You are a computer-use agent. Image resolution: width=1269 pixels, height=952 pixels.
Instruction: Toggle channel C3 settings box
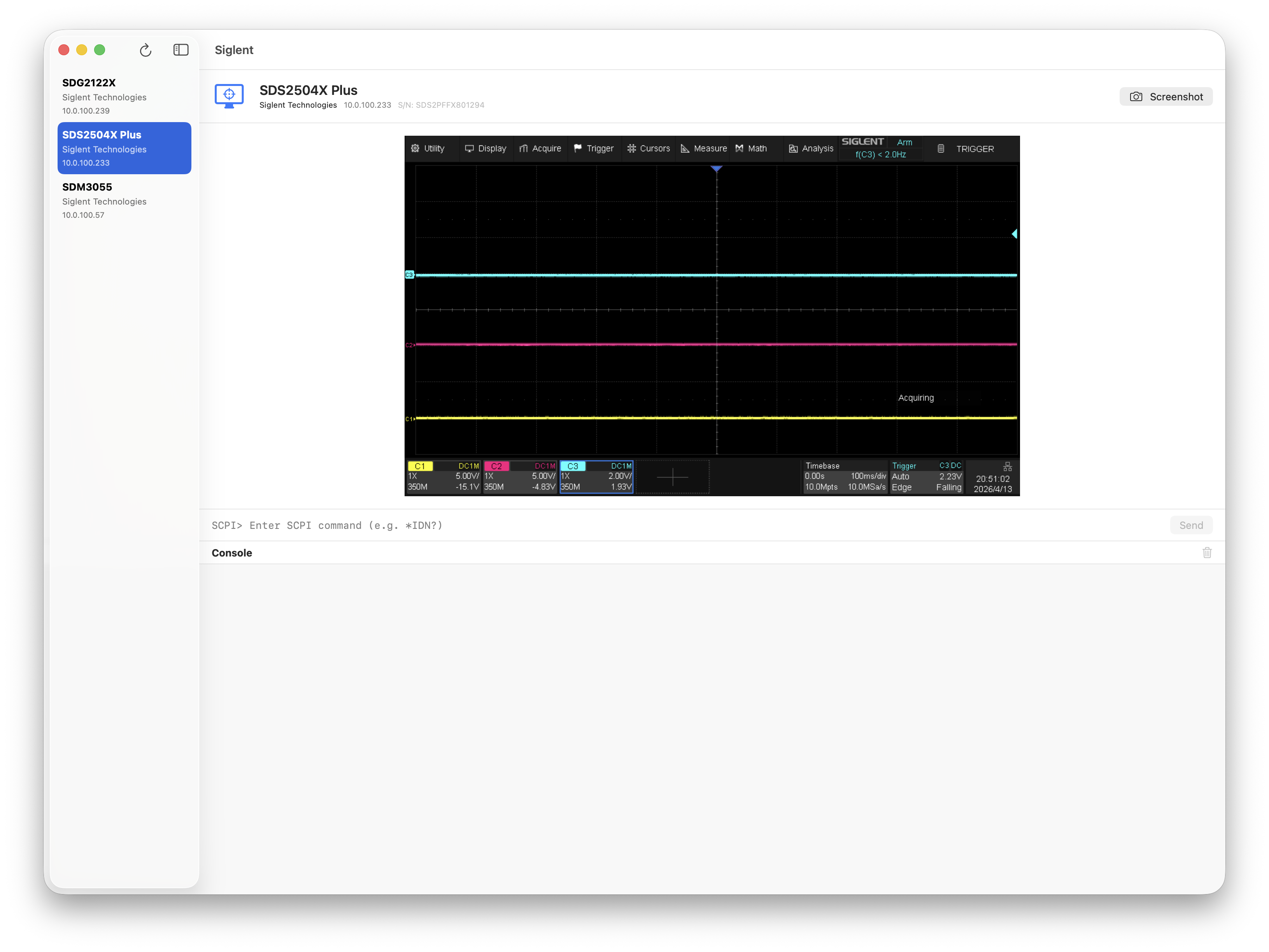point(596,476)
